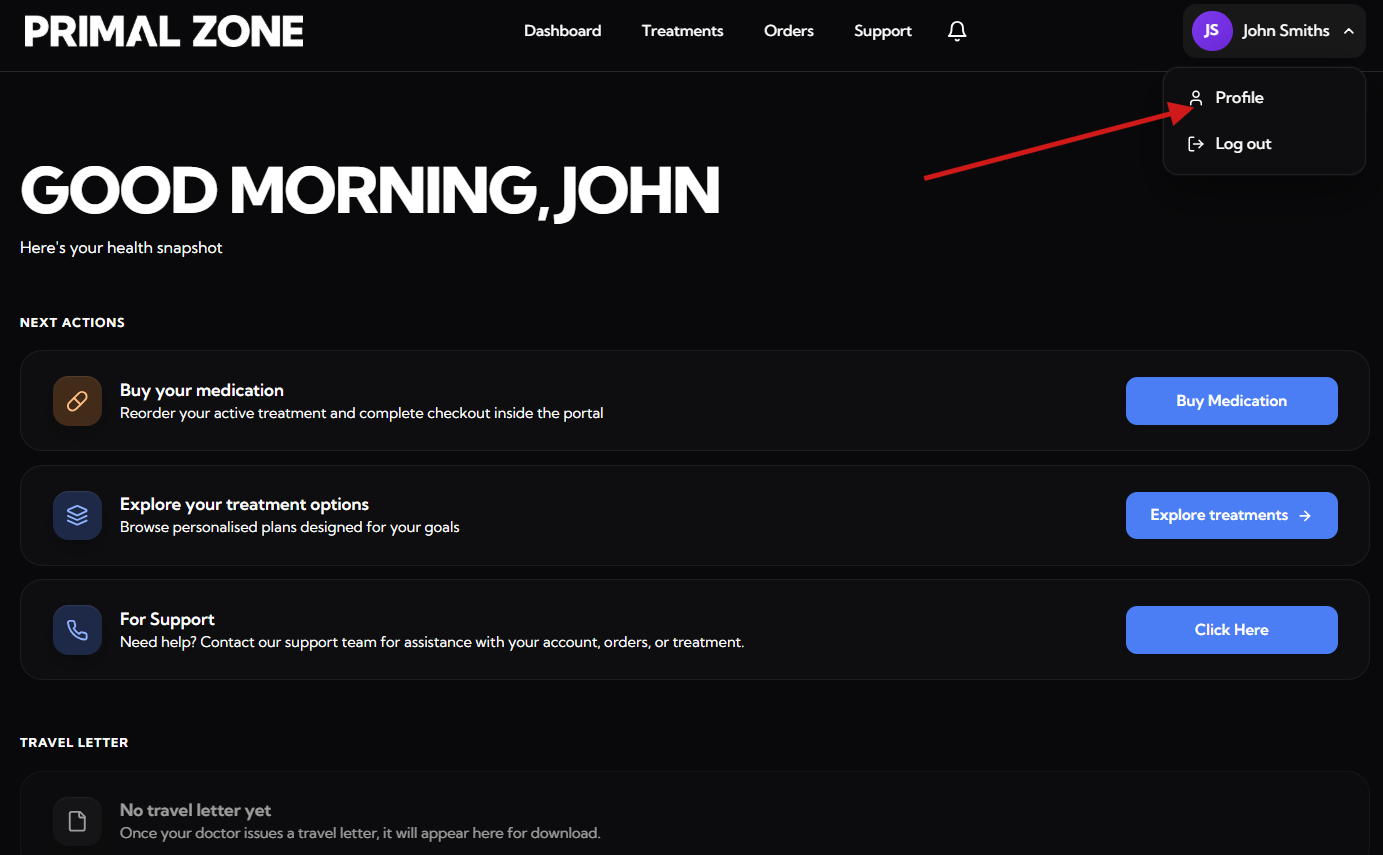Click the purple JS avatar
This screenshot has height=855, width=1383.
point(1211,31)
